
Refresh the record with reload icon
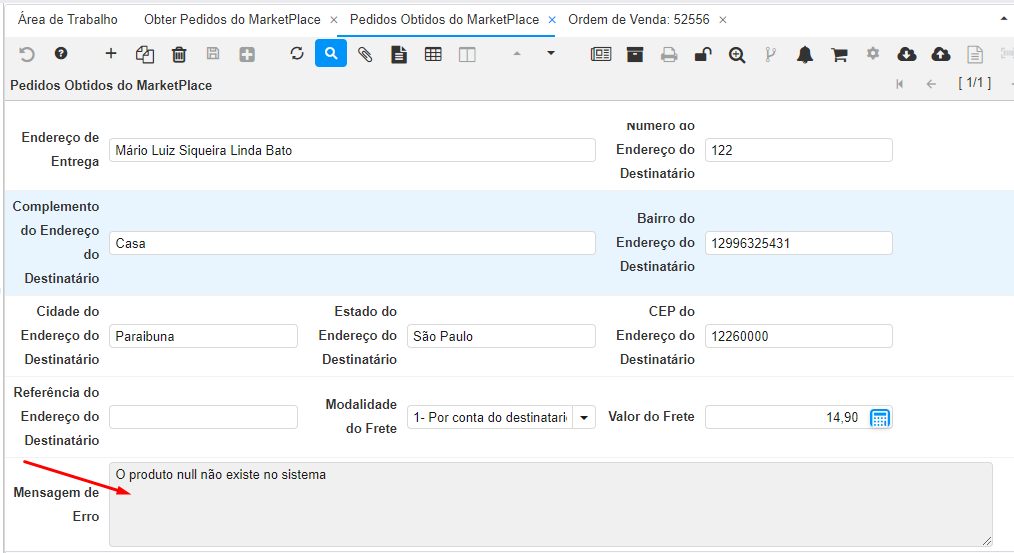point(297,54)
